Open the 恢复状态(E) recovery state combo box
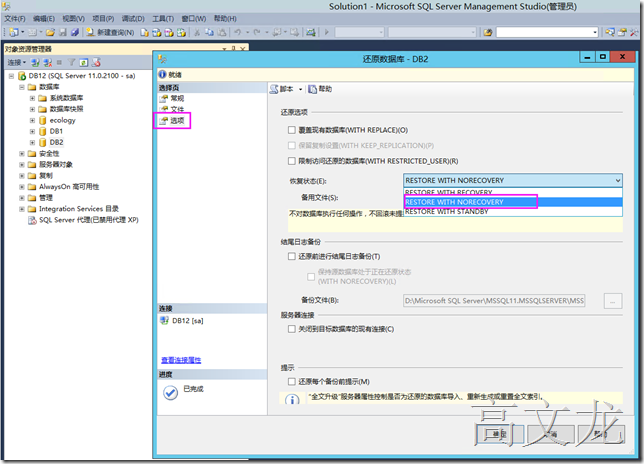Viewport: 644px width, 464px height. click(x=513, y=180)
